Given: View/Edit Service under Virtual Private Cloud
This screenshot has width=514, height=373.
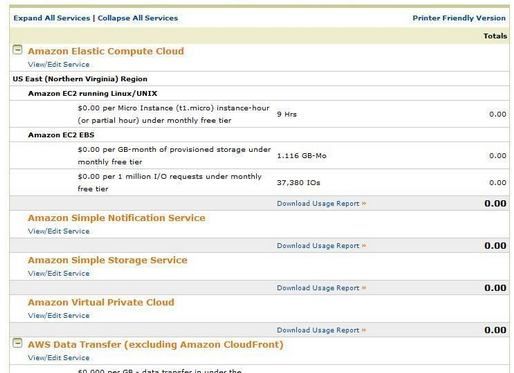Looking at the screenshot, I should click(x=59, y=315).
